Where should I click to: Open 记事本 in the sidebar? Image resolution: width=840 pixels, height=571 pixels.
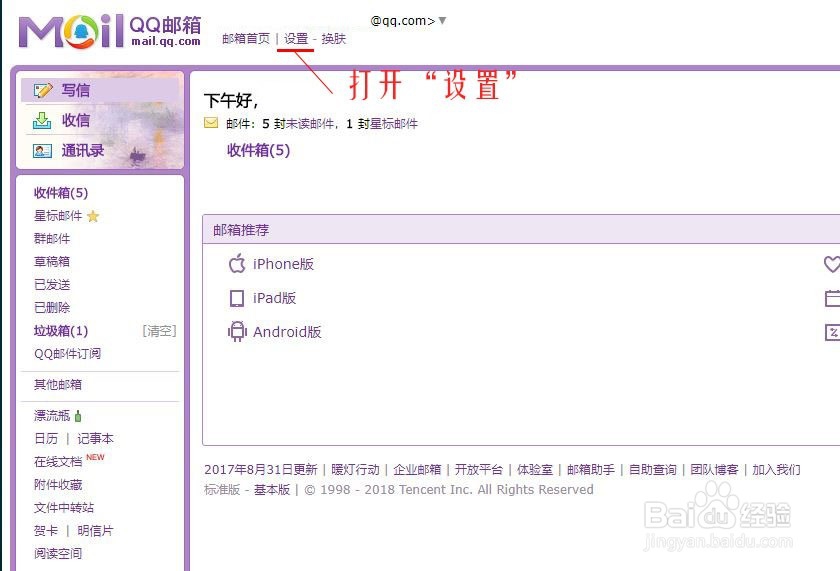pos(95,439)
